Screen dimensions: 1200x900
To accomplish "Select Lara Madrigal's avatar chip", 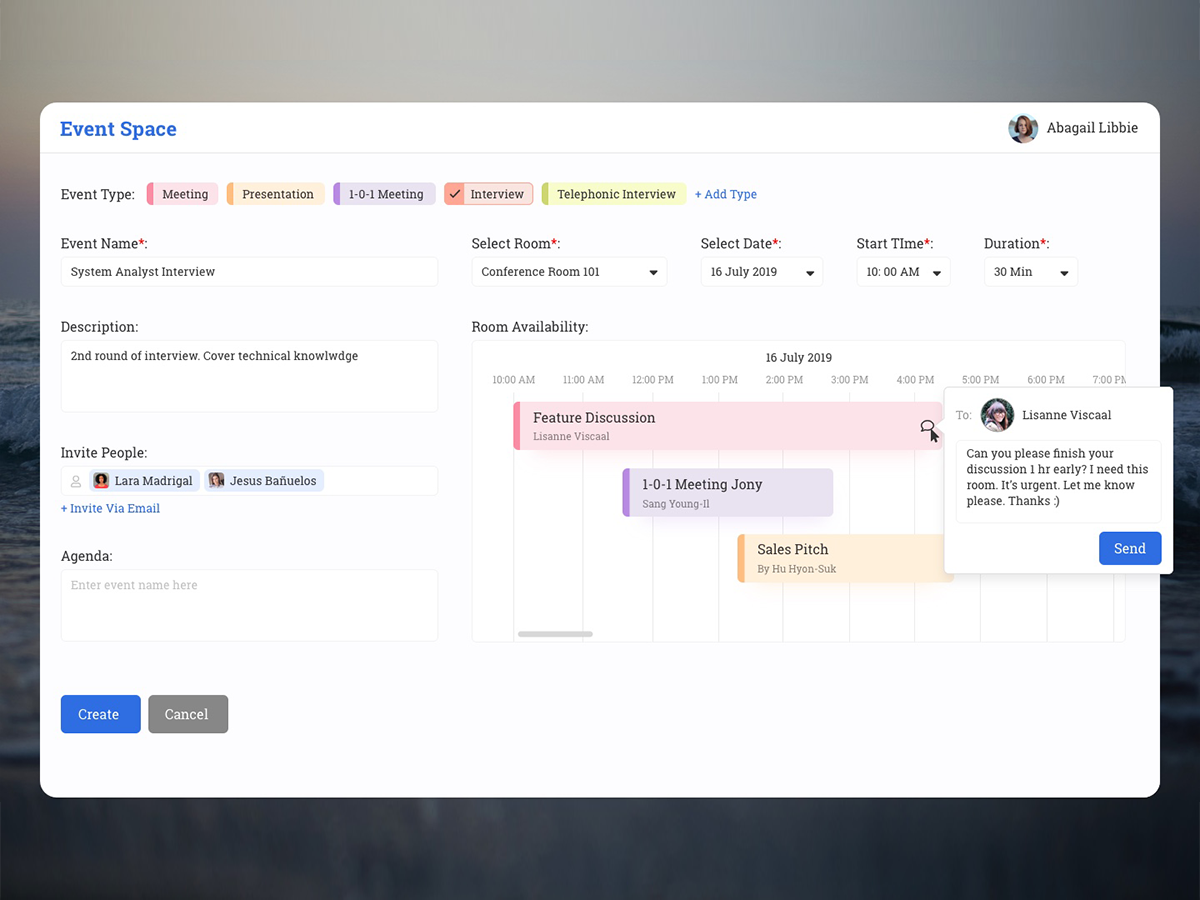I will point(101,480).
